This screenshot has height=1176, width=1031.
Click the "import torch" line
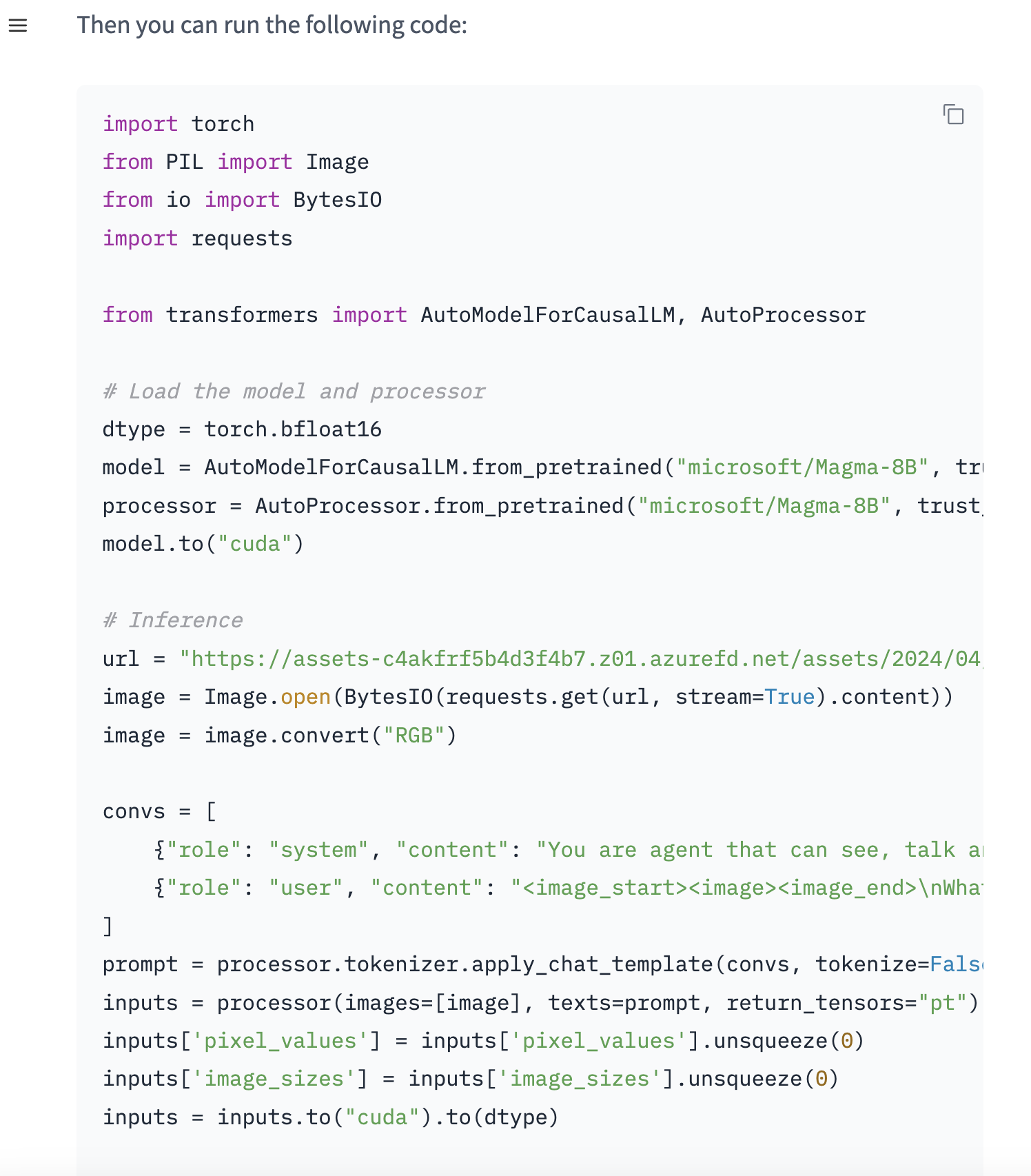click(178, 124)
